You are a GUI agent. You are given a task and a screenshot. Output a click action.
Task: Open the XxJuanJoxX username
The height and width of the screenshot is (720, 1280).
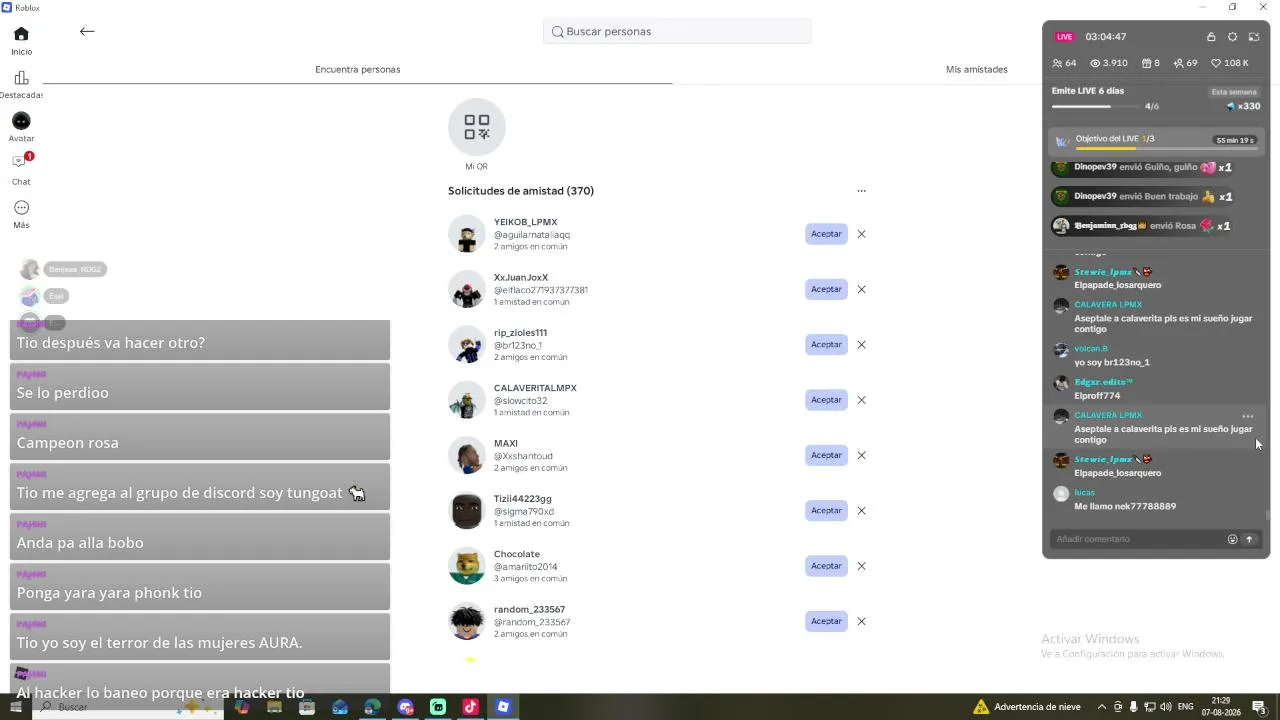(x=521, y=277)
